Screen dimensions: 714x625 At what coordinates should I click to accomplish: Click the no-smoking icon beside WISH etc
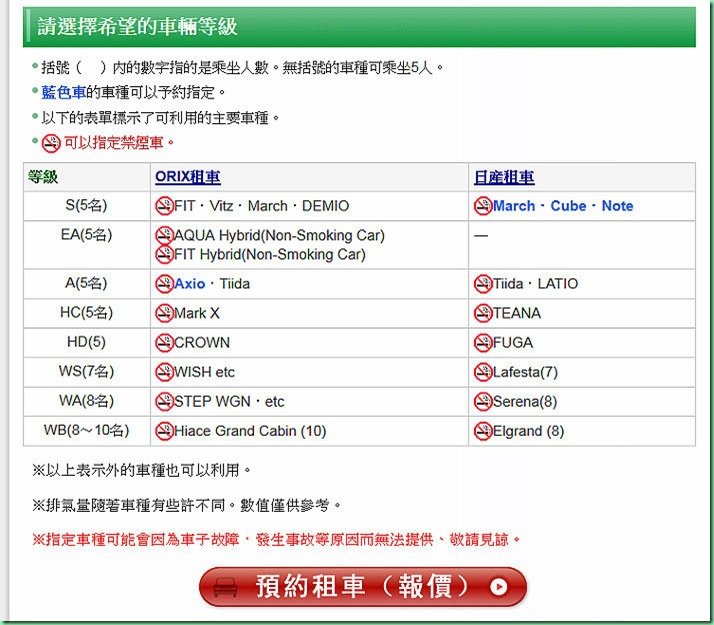click(164, 372)
